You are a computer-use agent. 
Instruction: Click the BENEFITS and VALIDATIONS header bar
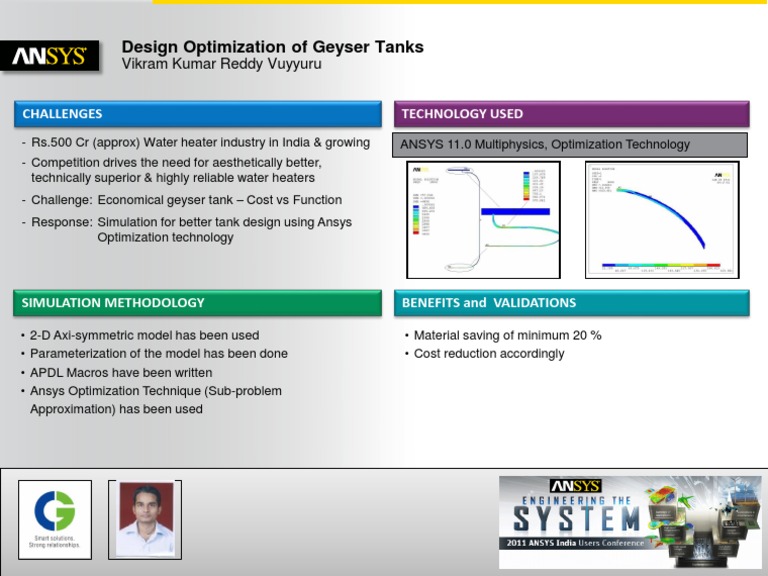click(572, 303)
